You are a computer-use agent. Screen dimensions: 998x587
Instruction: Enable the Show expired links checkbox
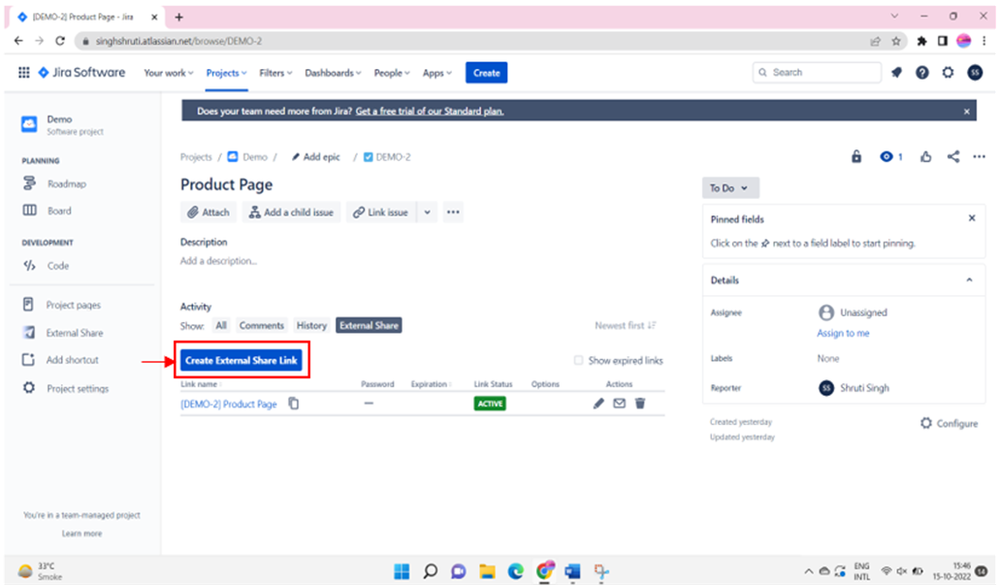tap(578, 360)
